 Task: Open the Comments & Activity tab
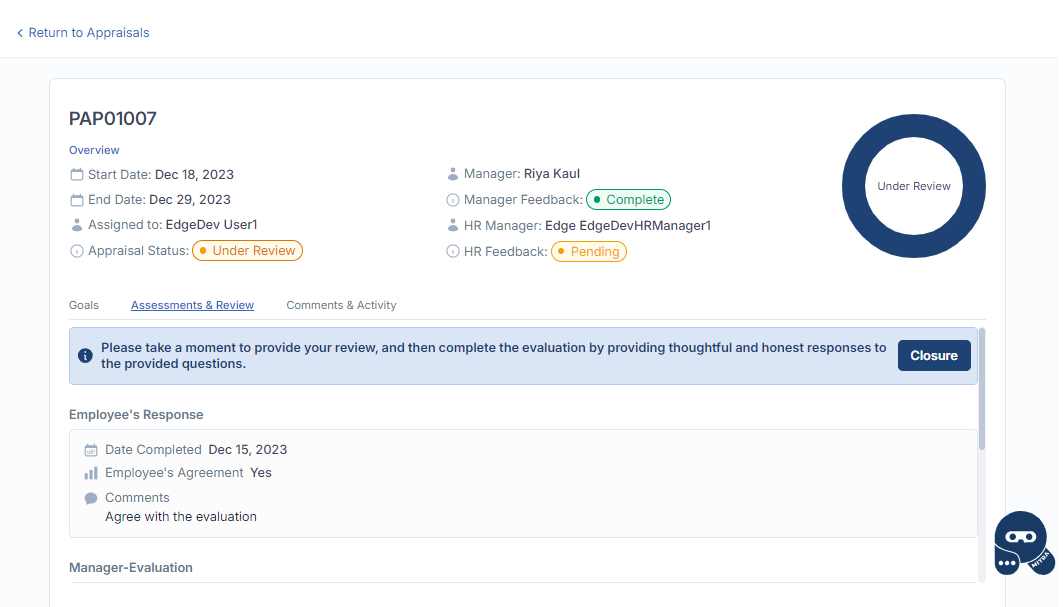click(x=341, y=305)
